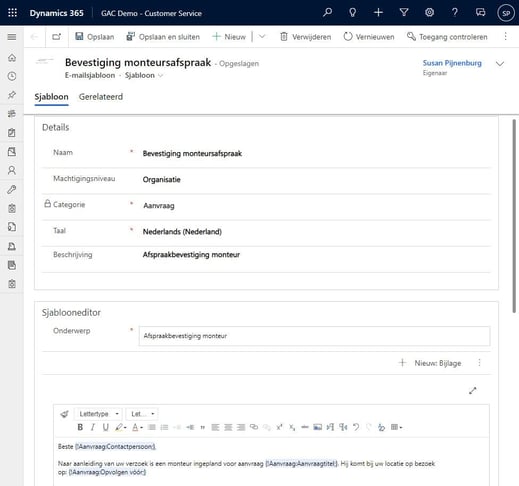Open the font size Let... dropdown

pyautogui.click(x=142, y=414)
